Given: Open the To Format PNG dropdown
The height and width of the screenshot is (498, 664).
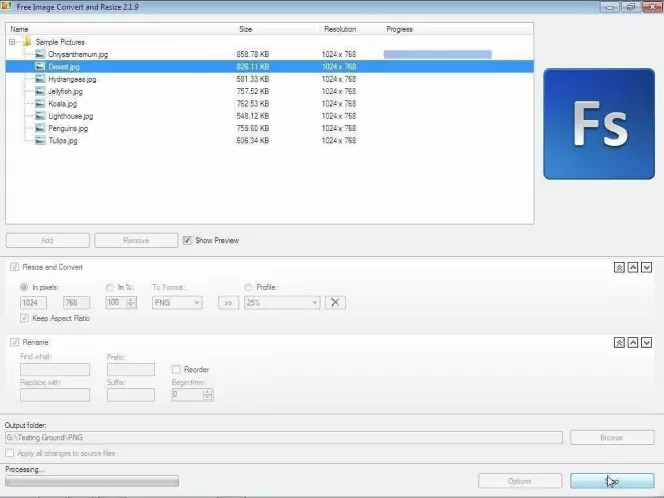Looking at the screenshot, I should click(x=177, y=302).
